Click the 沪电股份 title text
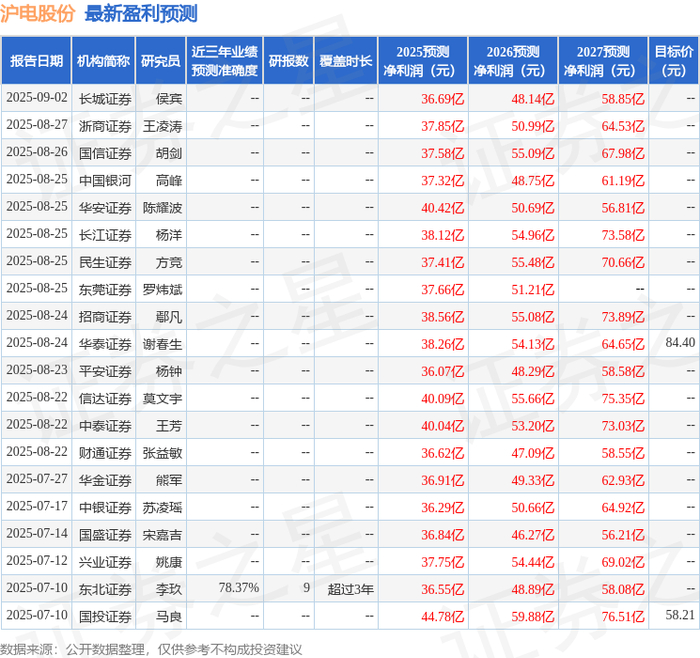This screenshot has height=658, width=700. tap(38, 13)
